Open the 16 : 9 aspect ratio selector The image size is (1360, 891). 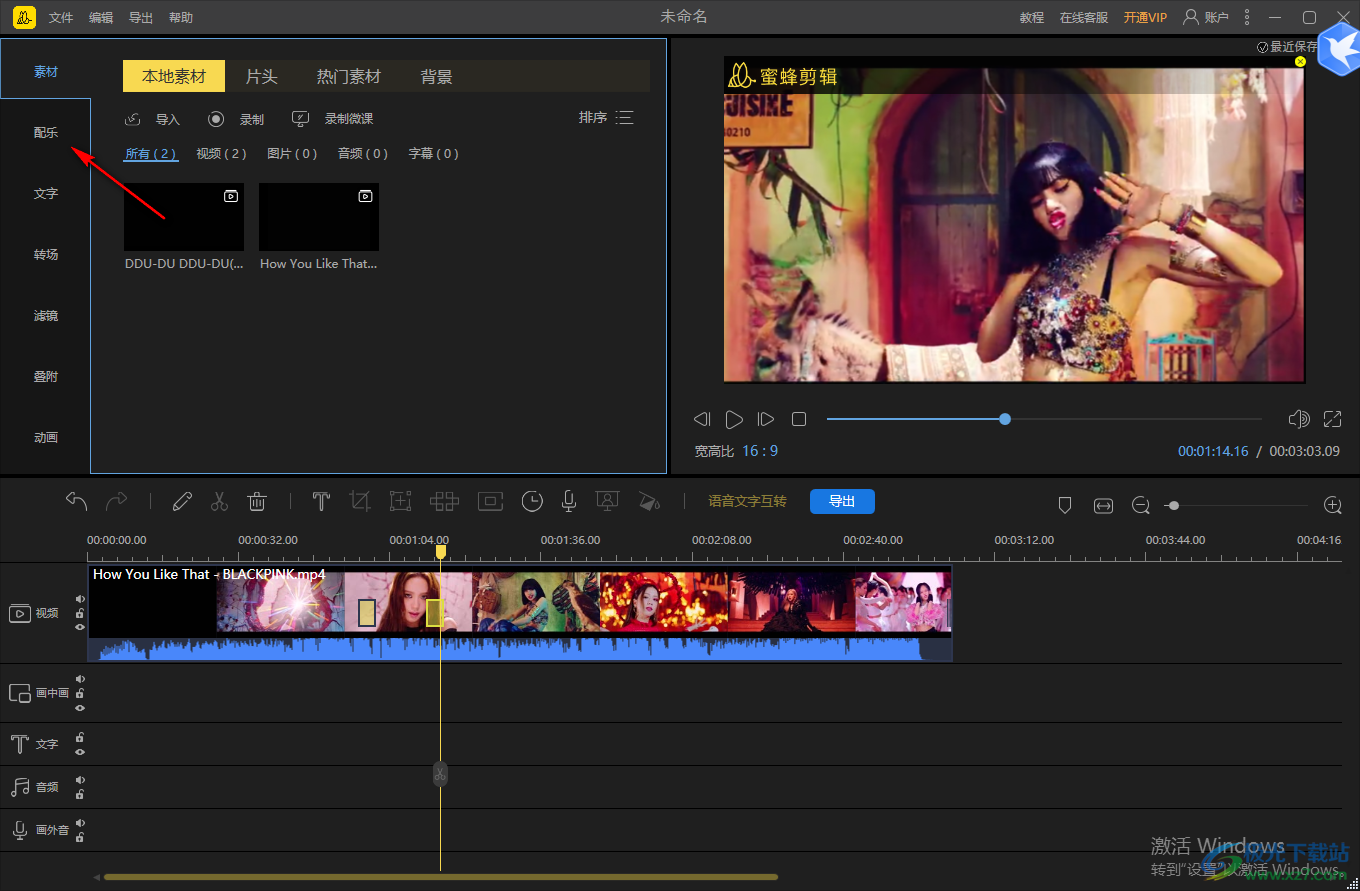(760, 451)
